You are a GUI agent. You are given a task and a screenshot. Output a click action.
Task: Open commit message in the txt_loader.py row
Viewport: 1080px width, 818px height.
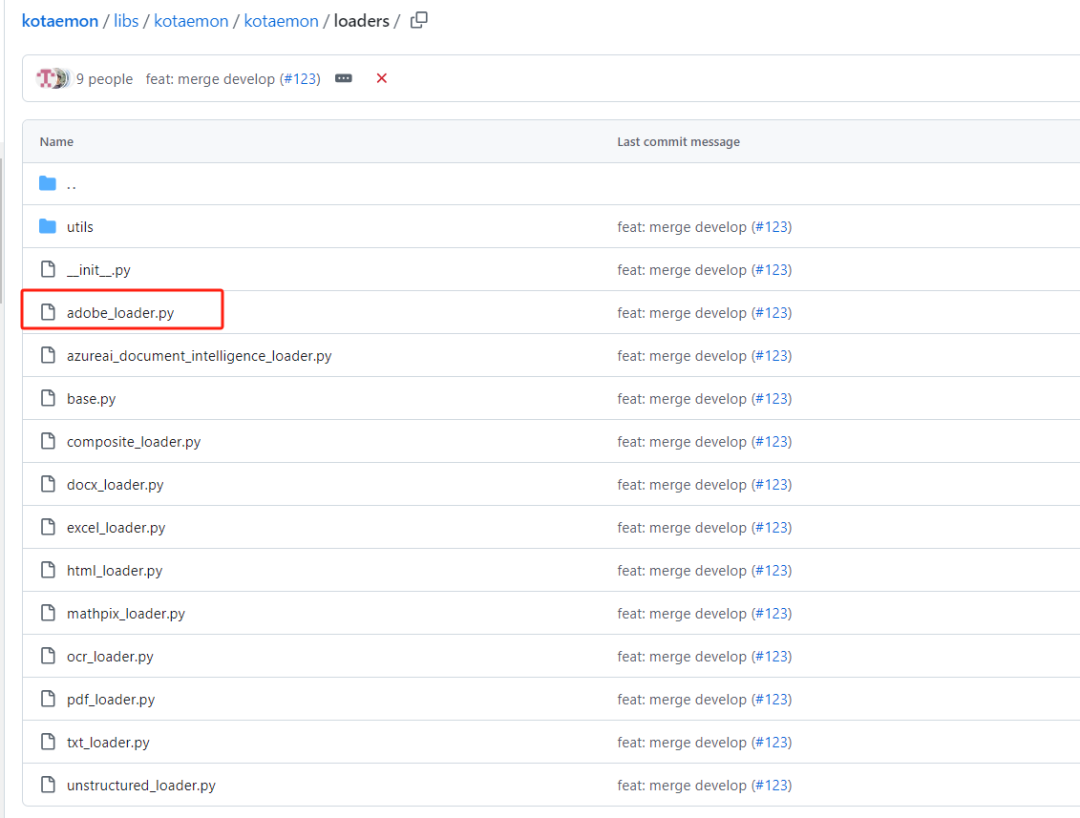(682, 742)
